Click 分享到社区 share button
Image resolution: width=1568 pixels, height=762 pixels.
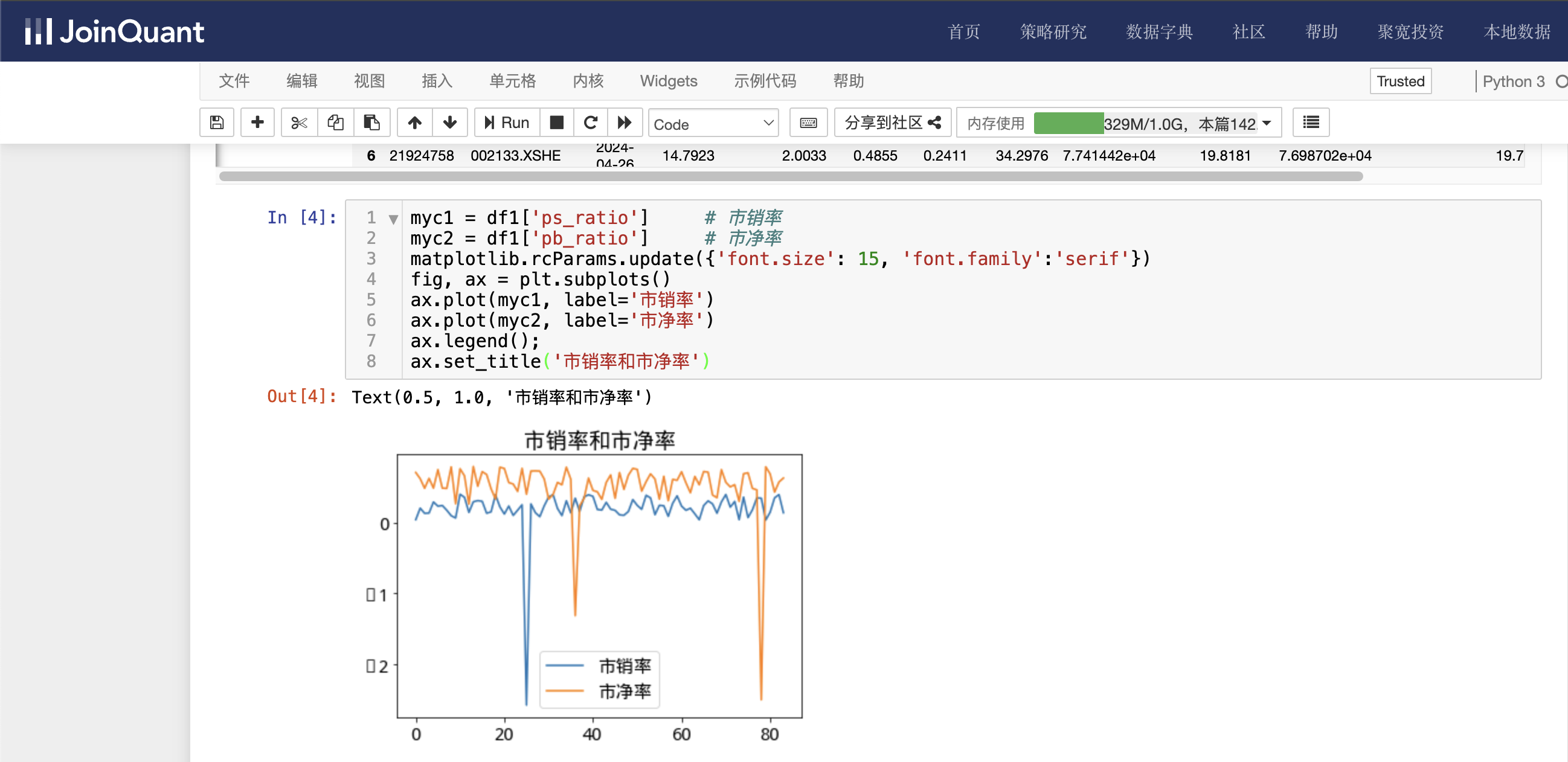(892, 123)
